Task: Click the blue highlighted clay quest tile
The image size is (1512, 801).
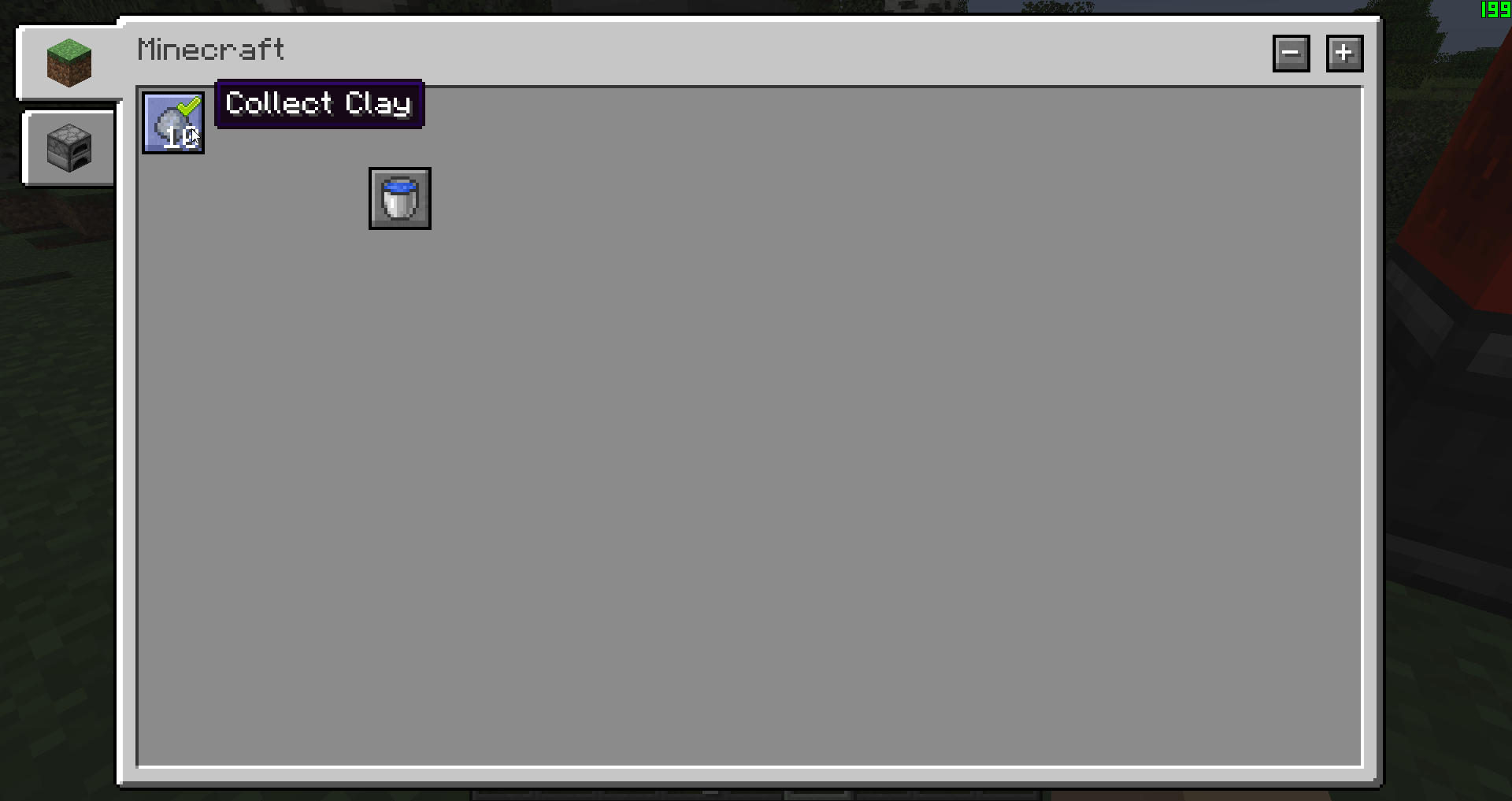Action: point(173,123)
